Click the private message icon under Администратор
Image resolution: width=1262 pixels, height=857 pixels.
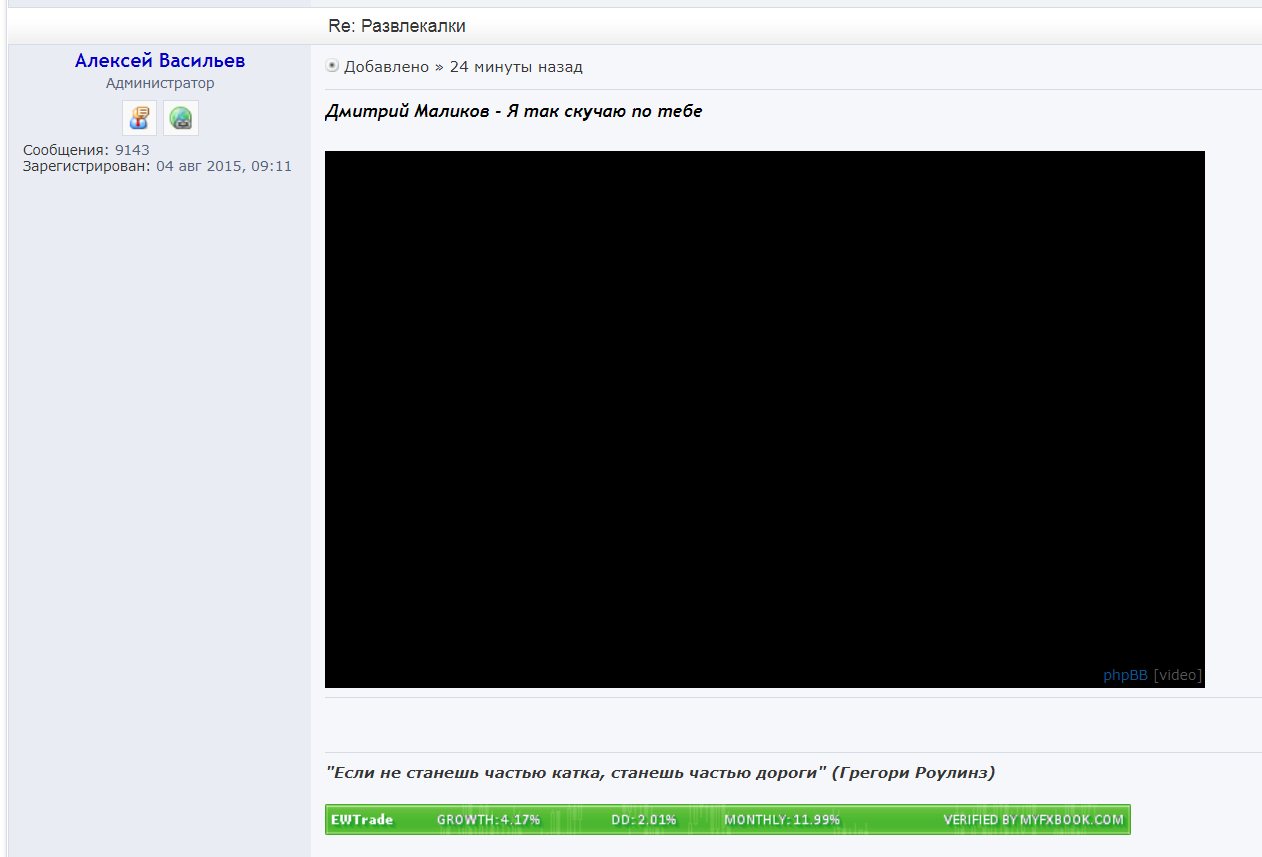(140, 118)
